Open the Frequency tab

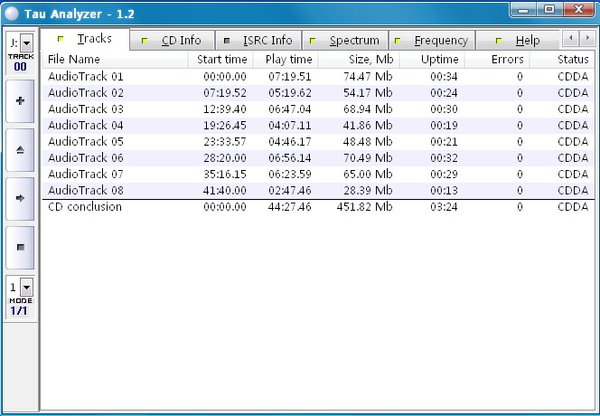click(x=432, y=40)
